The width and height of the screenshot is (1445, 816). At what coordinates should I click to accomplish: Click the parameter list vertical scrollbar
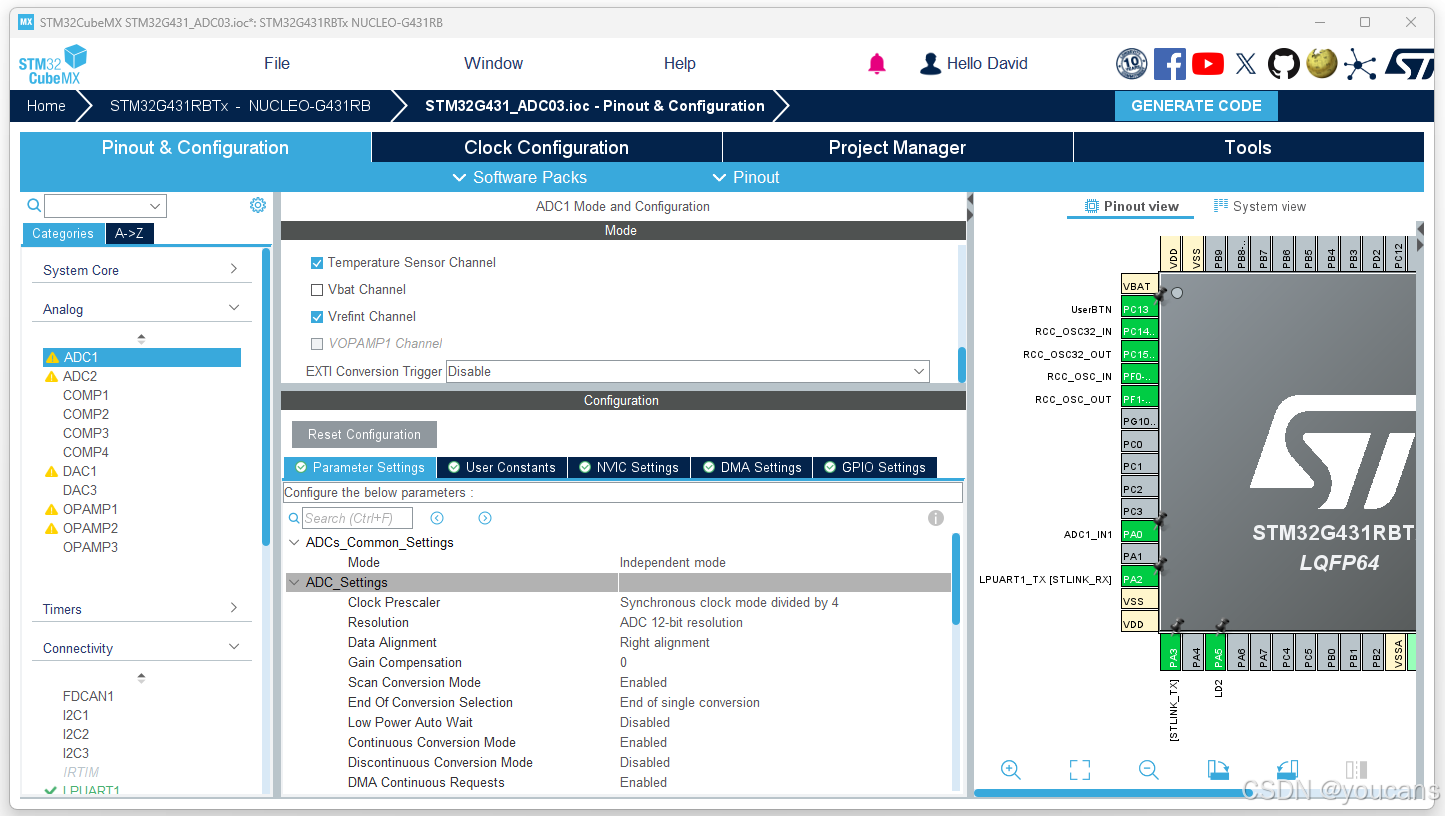point(956,579)
